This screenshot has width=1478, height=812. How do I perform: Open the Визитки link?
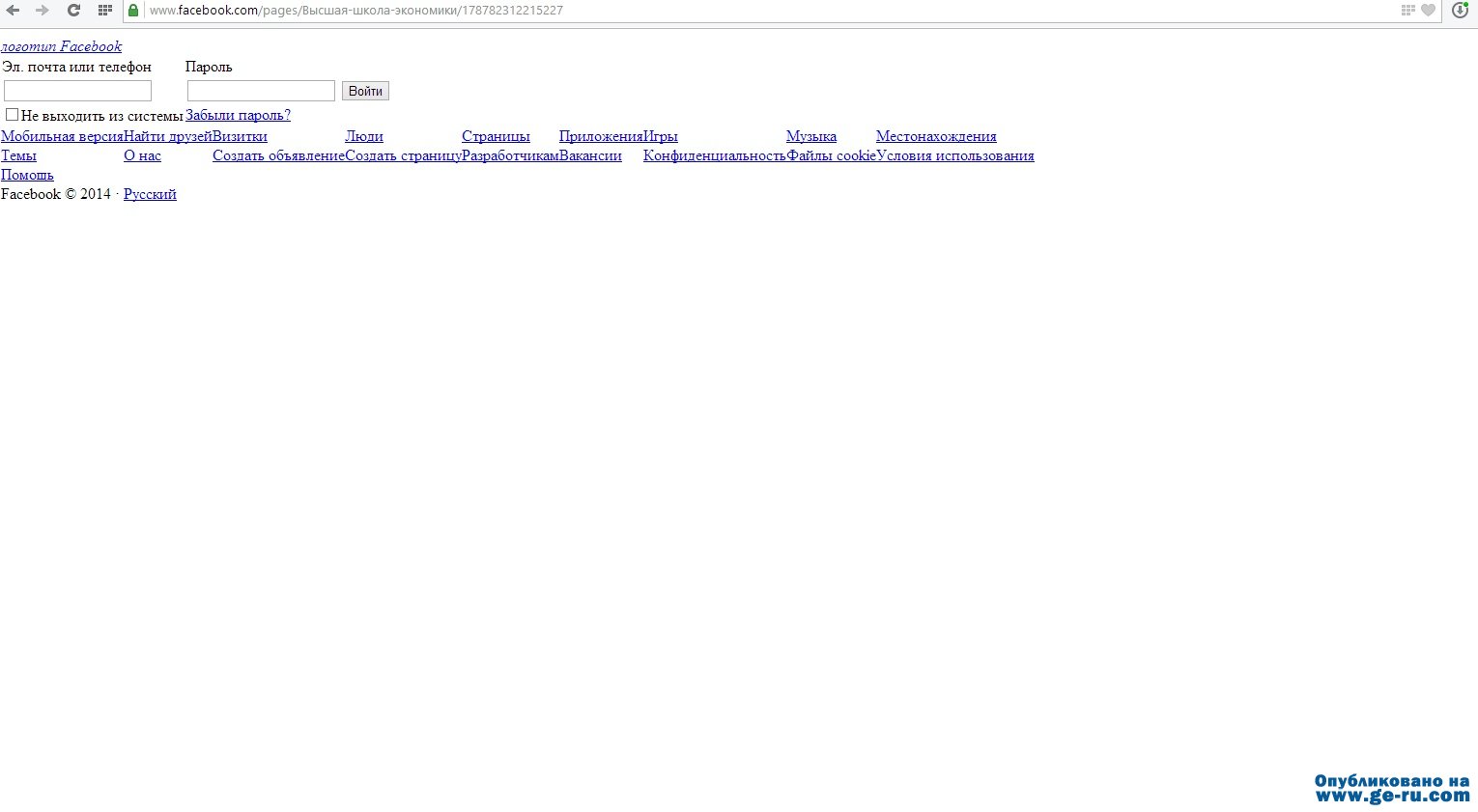[x=240, y=136]
